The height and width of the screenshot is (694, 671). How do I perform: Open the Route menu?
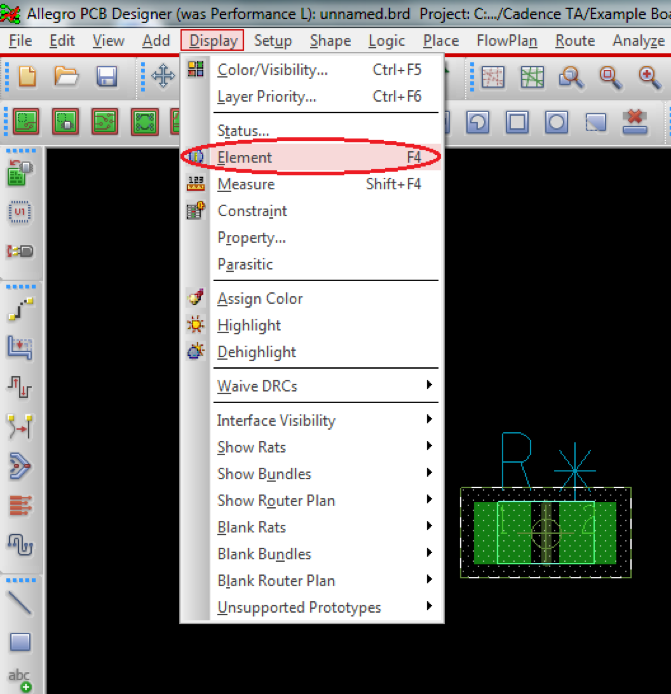[575, 41]
